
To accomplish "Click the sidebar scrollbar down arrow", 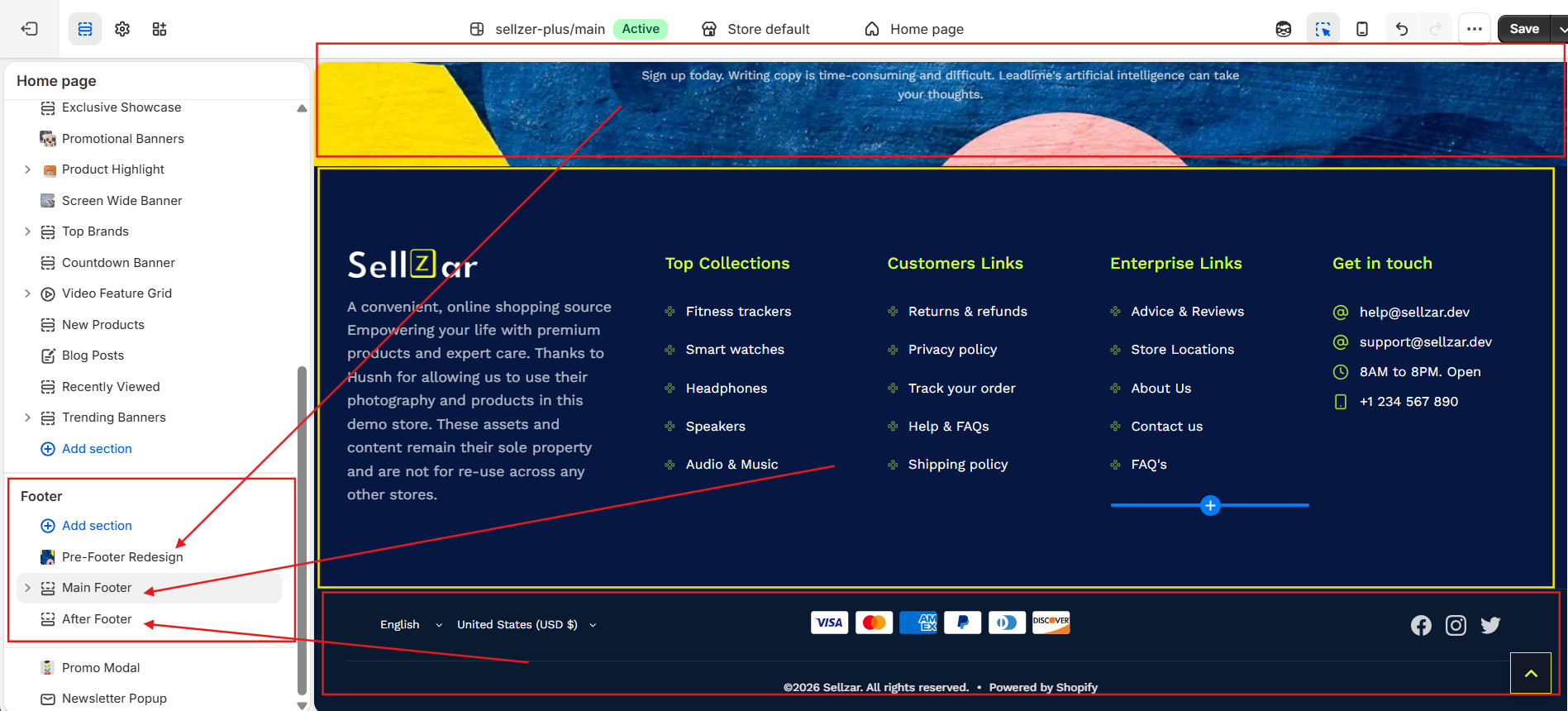I will click(302, 705).
